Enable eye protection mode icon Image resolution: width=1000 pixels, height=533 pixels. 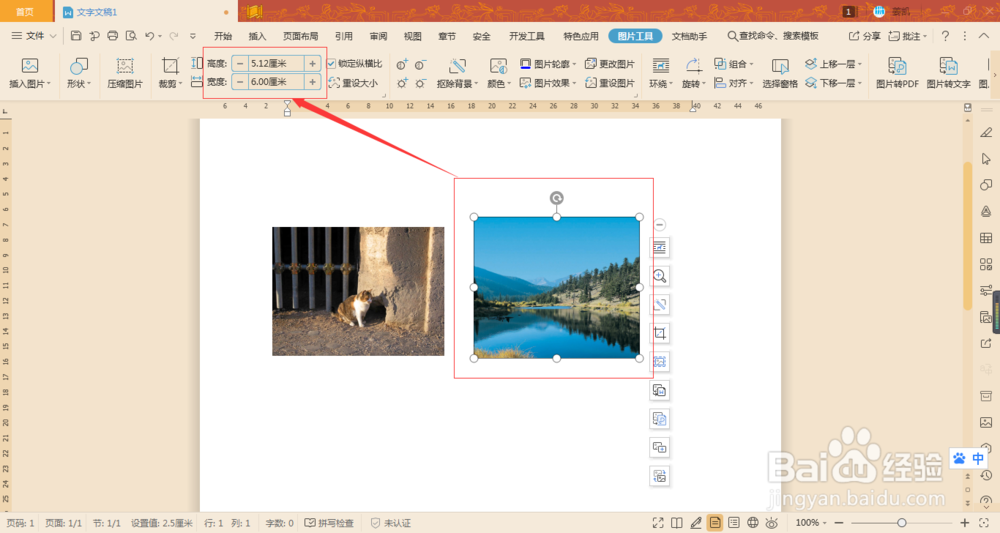point(772,523)
